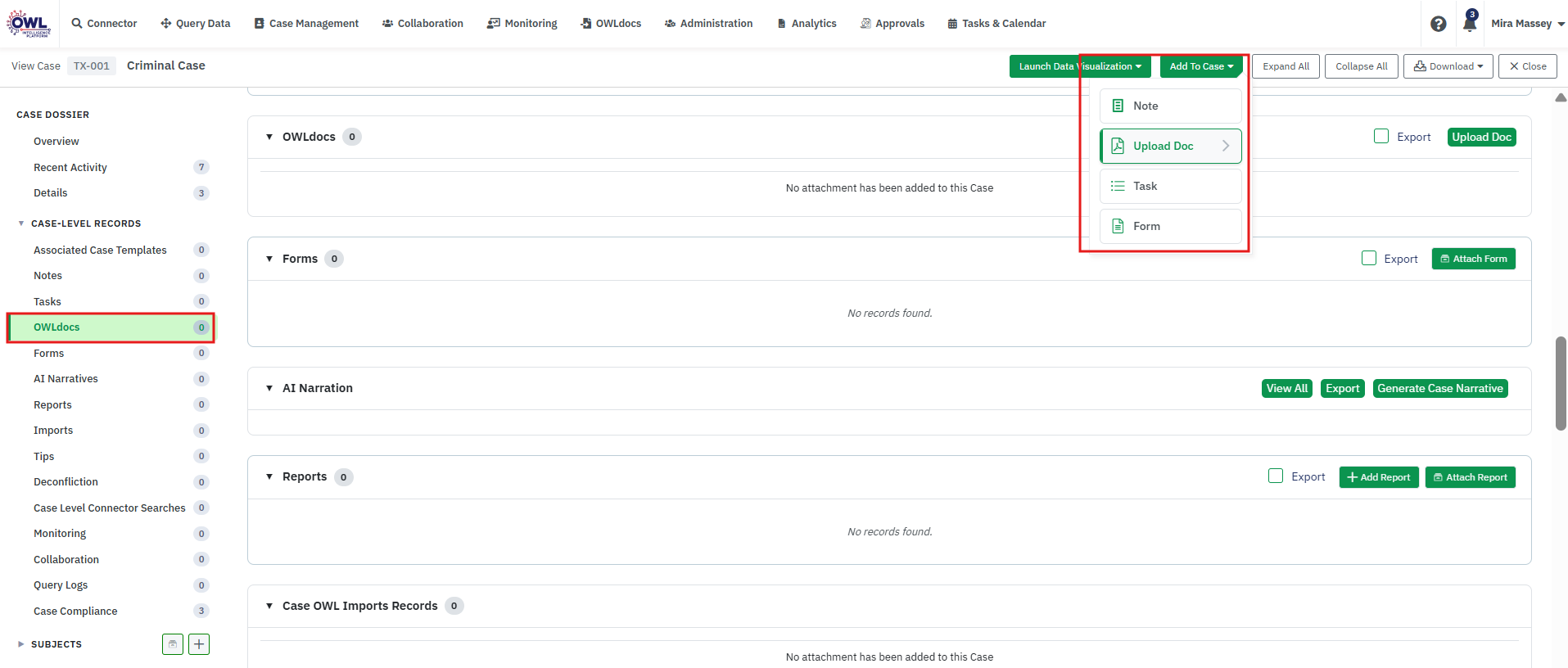This screenshot has width=1568, height=668.
Task: Click the Attach Report button
Action: [x=1471, y=477]
